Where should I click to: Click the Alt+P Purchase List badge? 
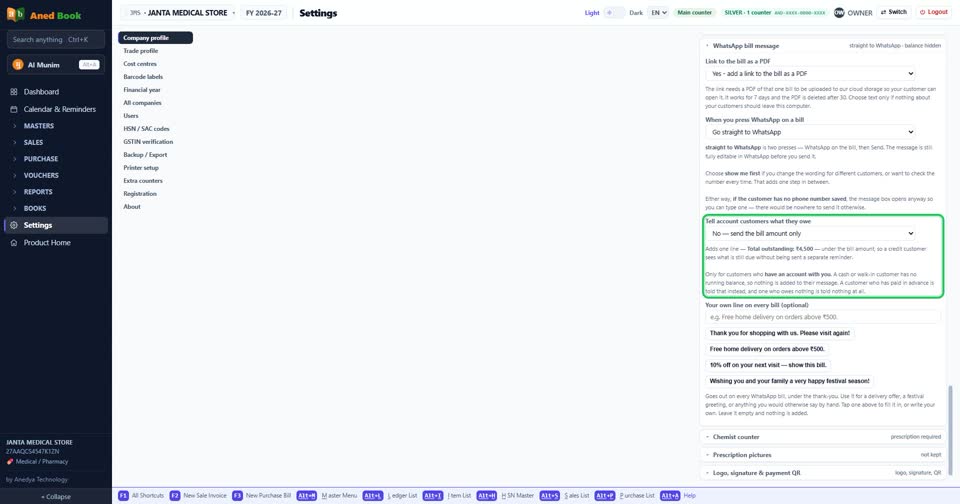[x=604, y=495]
